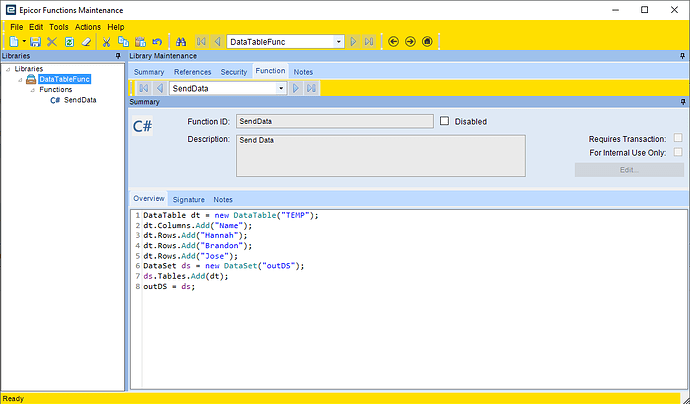Viewport: 690px width, 404px height.
Task: Click the New document toolbar icon
Action: tap(14, 42)
